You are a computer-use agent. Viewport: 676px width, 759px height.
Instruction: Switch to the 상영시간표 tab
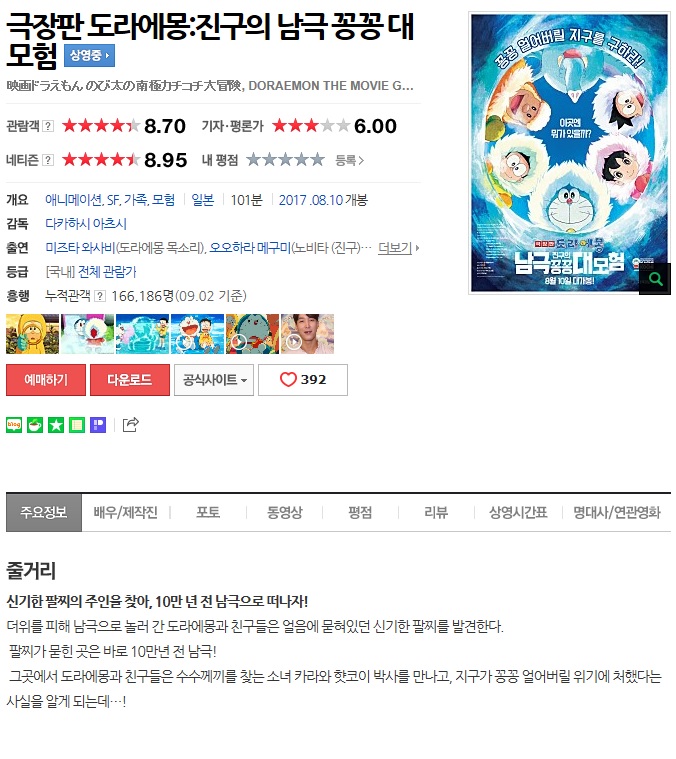518,512
